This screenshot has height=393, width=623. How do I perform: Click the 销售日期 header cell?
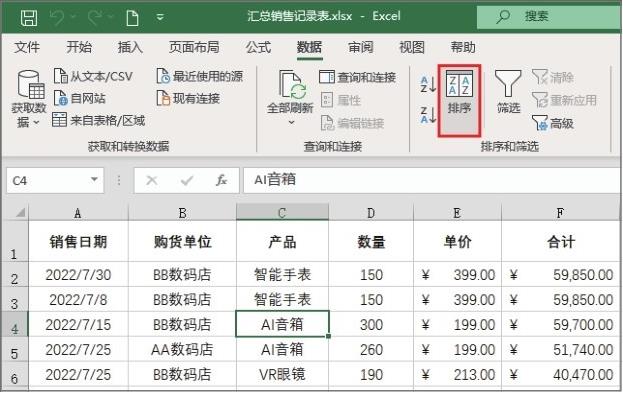point(78,241)
